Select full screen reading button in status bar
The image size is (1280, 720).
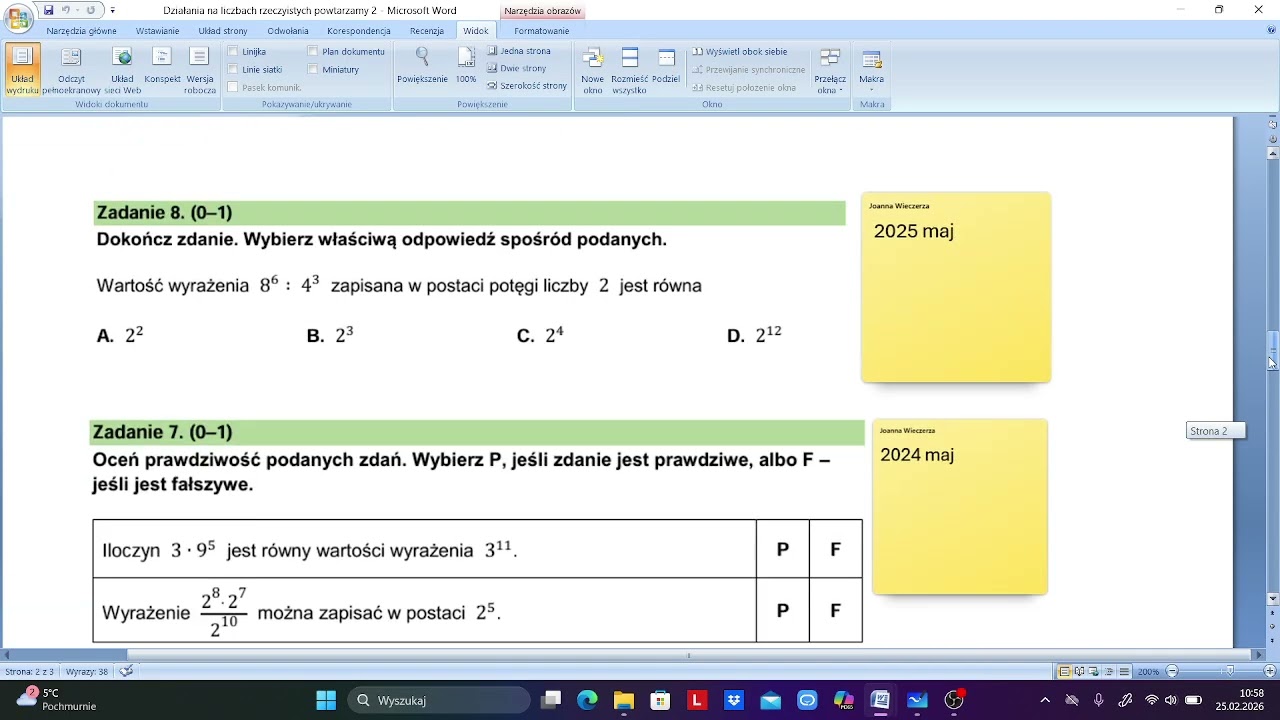[x=1080, y=672]
